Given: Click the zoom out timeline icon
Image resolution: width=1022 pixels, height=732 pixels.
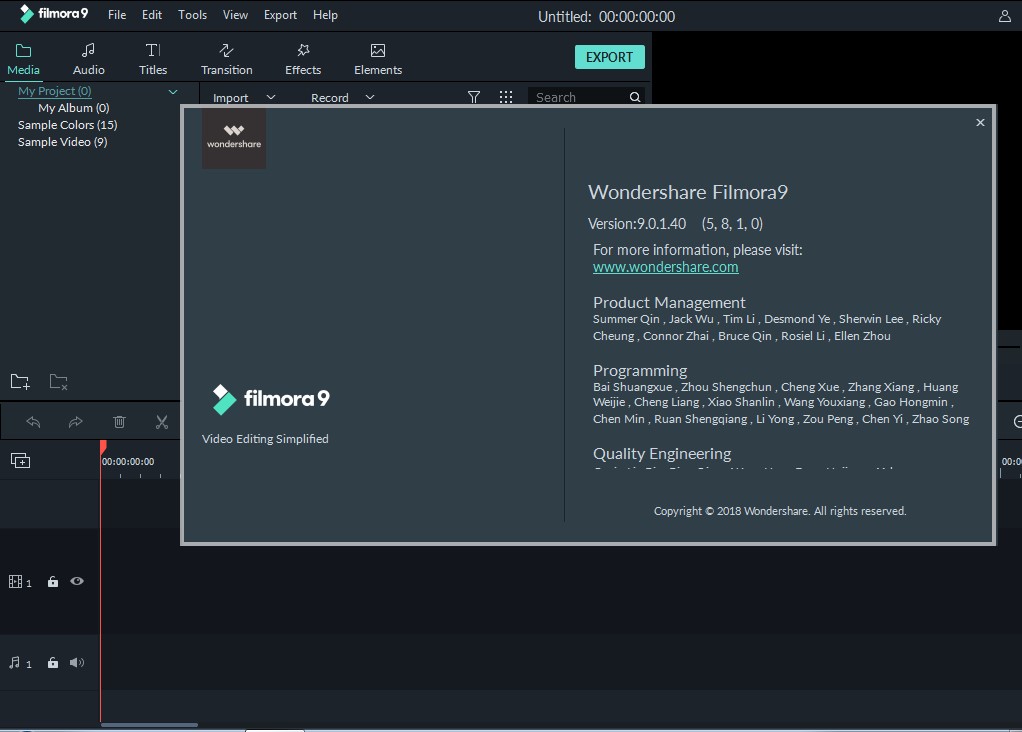Looking at the screenshot, I should click(x=1017, y=422).
